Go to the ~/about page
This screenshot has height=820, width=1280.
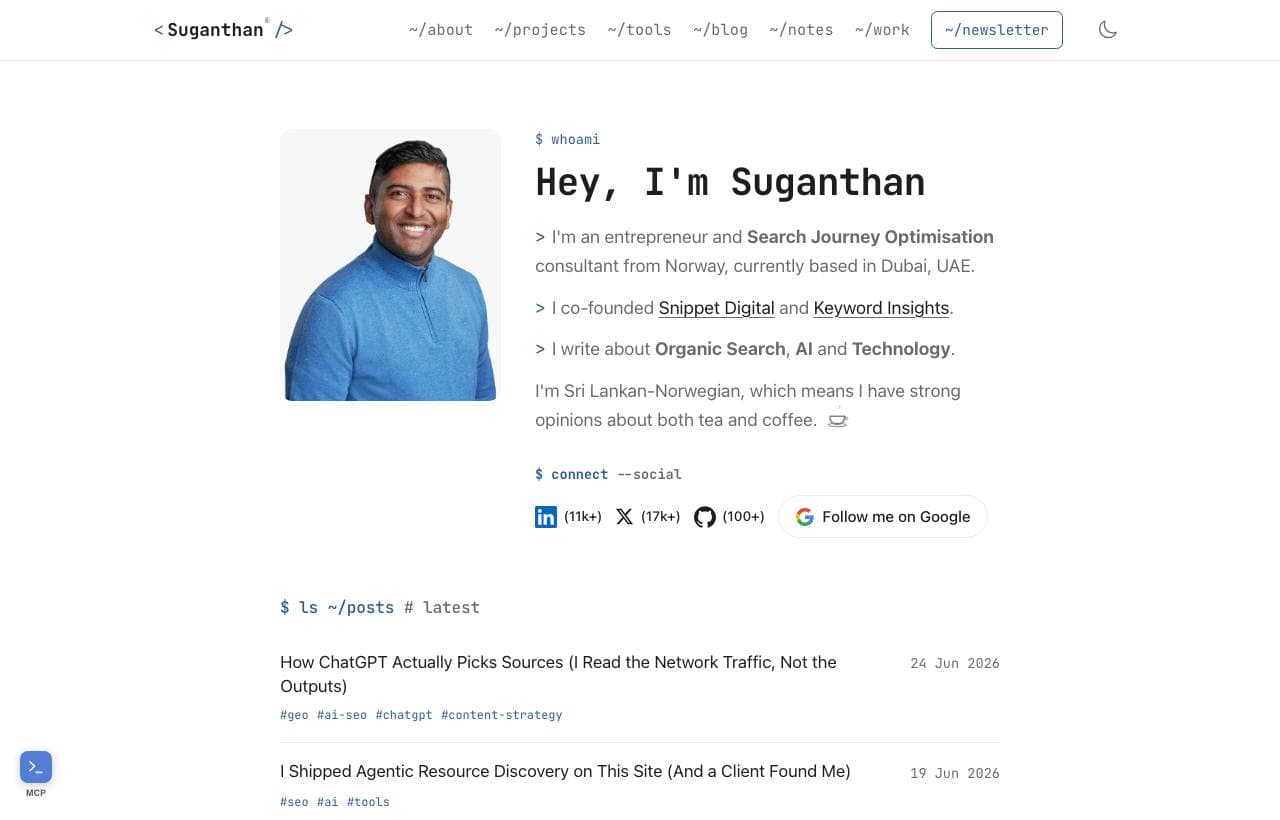[x=441, y=30]
